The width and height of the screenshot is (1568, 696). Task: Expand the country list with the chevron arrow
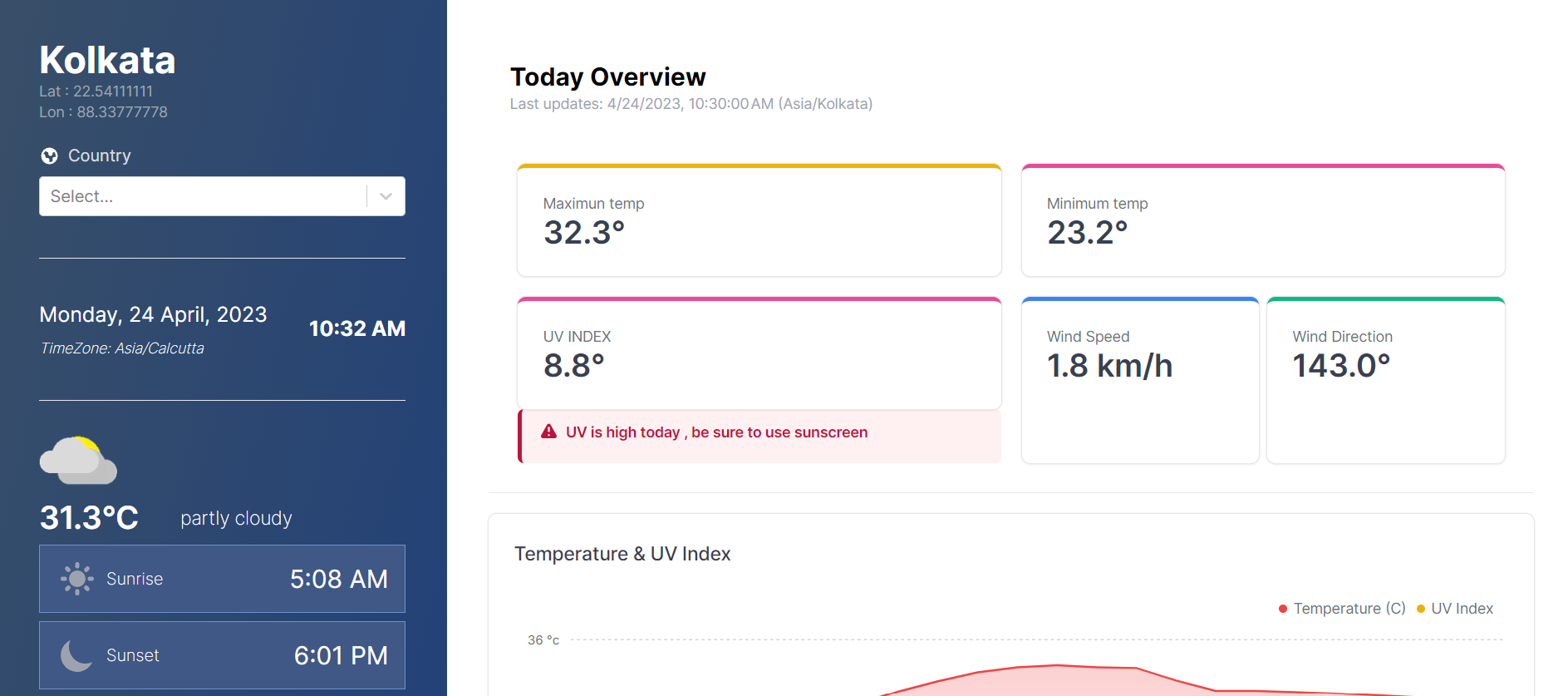pos(385,196)
